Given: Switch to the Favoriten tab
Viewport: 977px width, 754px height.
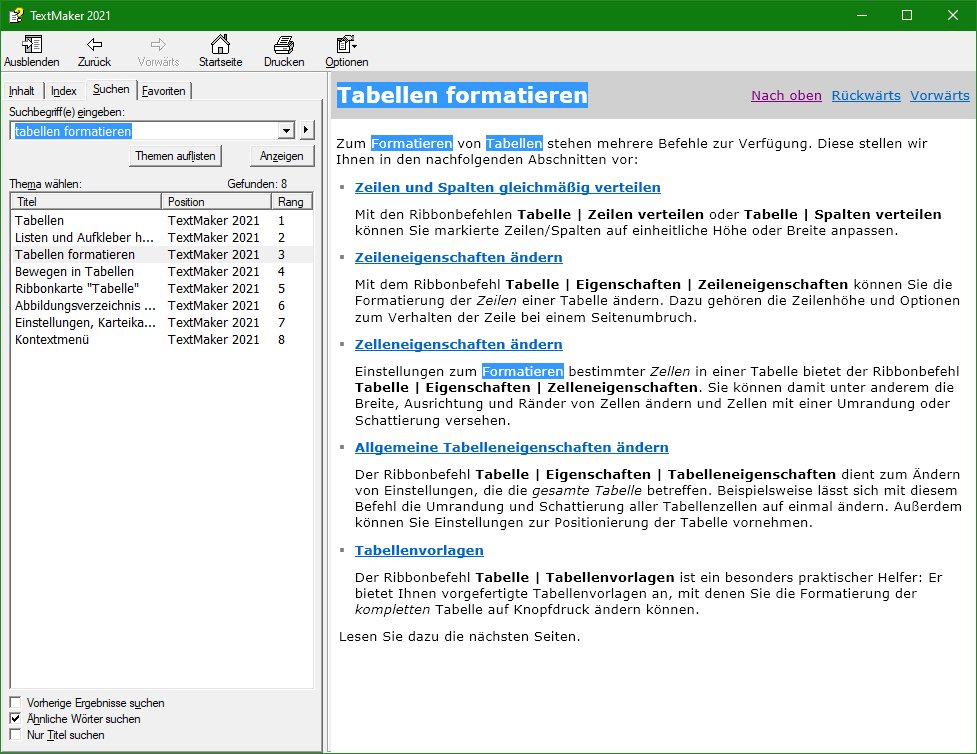Looking at the screenshot, I should coord(163,91).
